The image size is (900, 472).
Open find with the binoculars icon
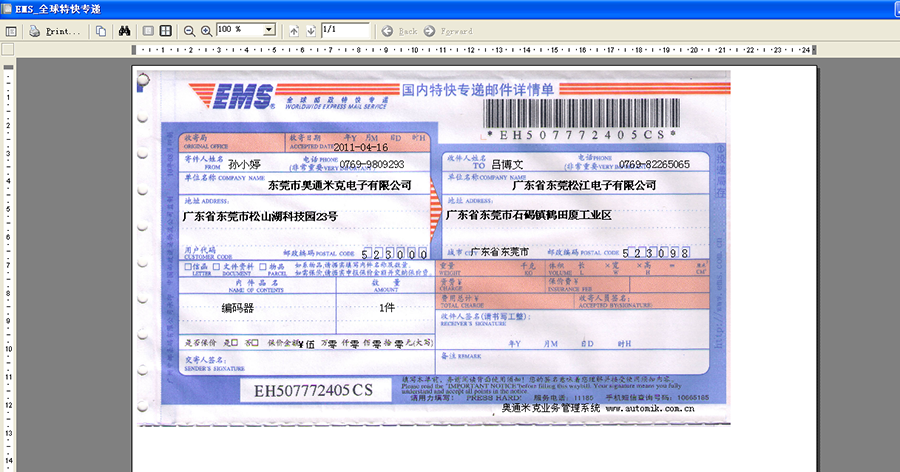tap(124, 31)
